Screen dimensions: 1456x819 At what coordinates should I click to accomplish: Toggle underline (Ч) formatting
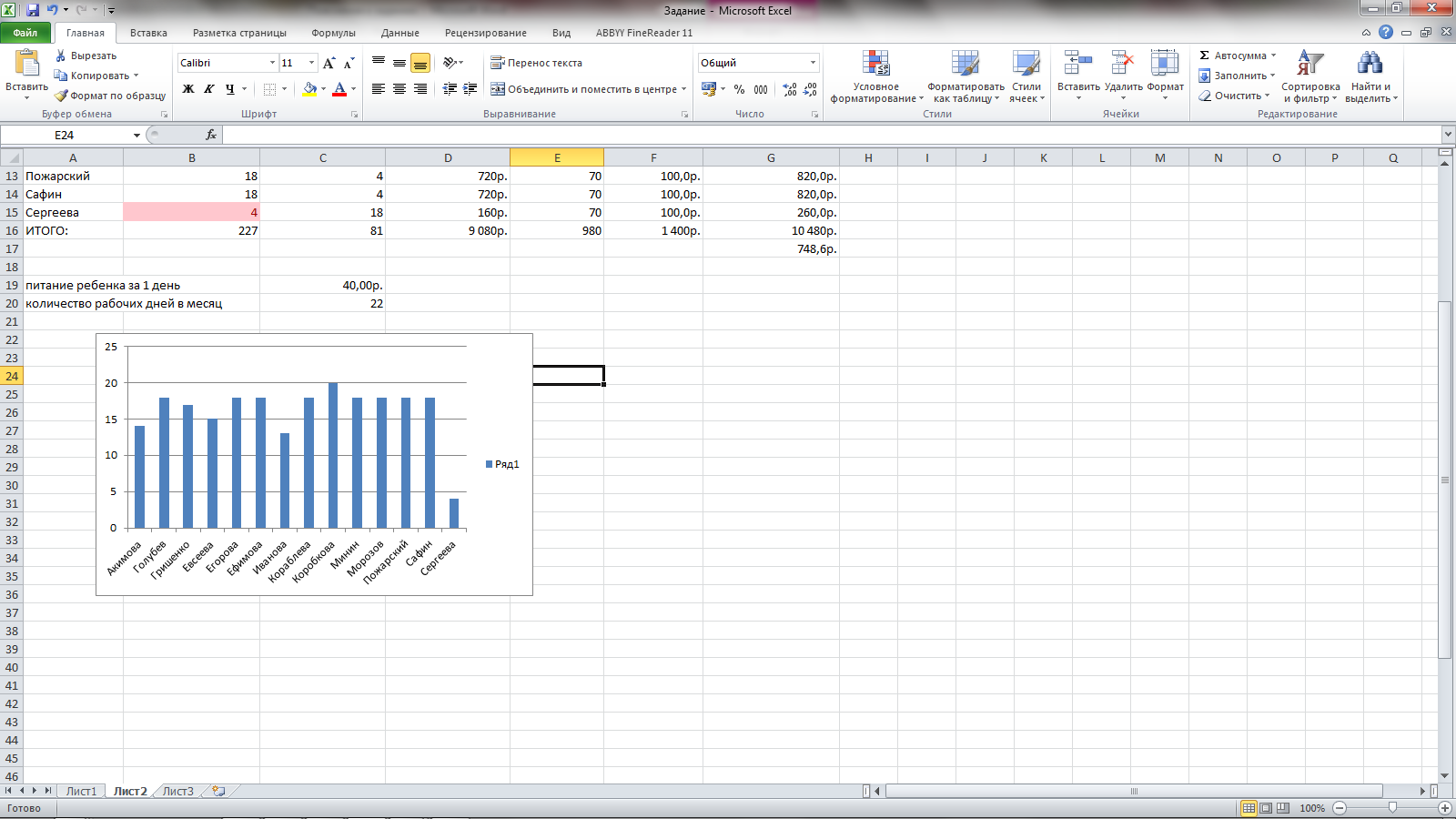(x=230, y=89)
